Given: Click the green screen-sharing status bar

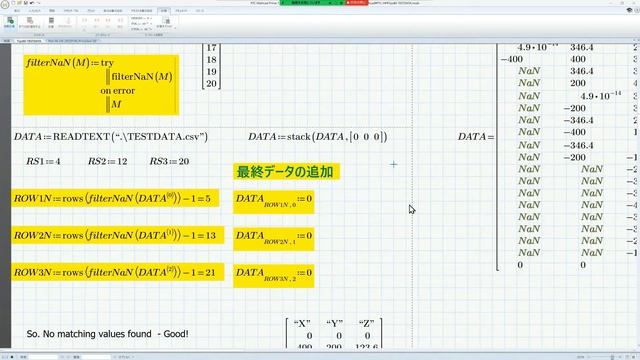Looking at the screenshot, I should click(312, 2).
